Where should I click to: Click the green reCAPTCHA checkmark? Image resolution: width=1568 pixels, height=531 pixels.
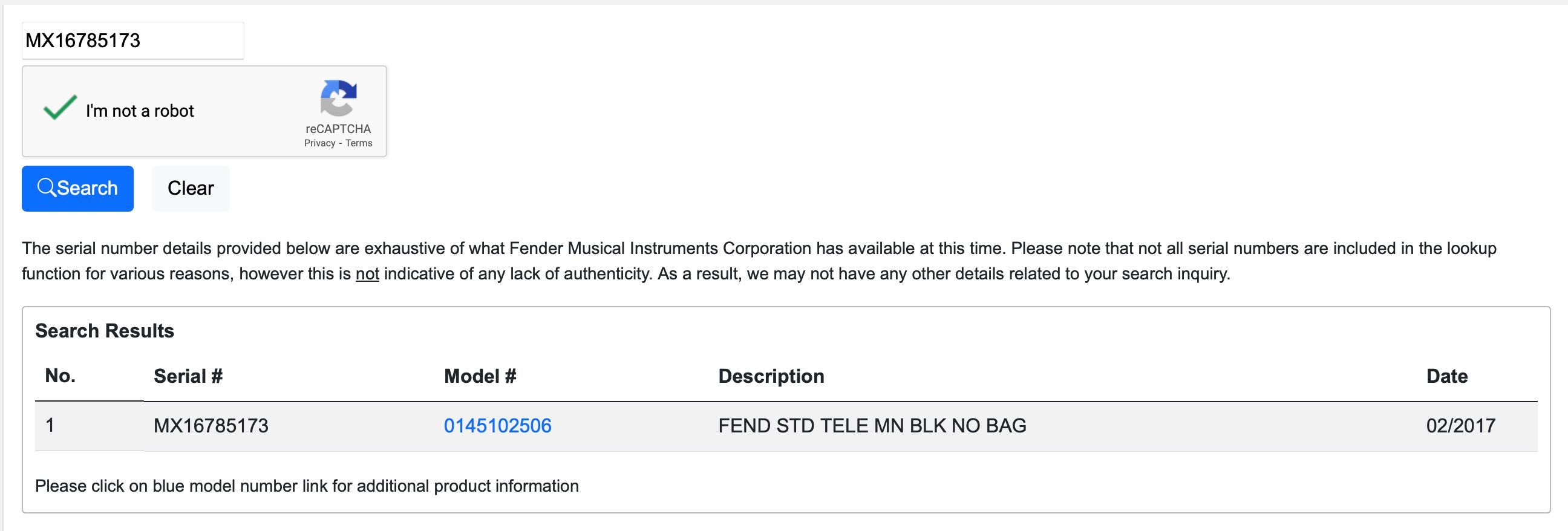click(x=60, y=107)
